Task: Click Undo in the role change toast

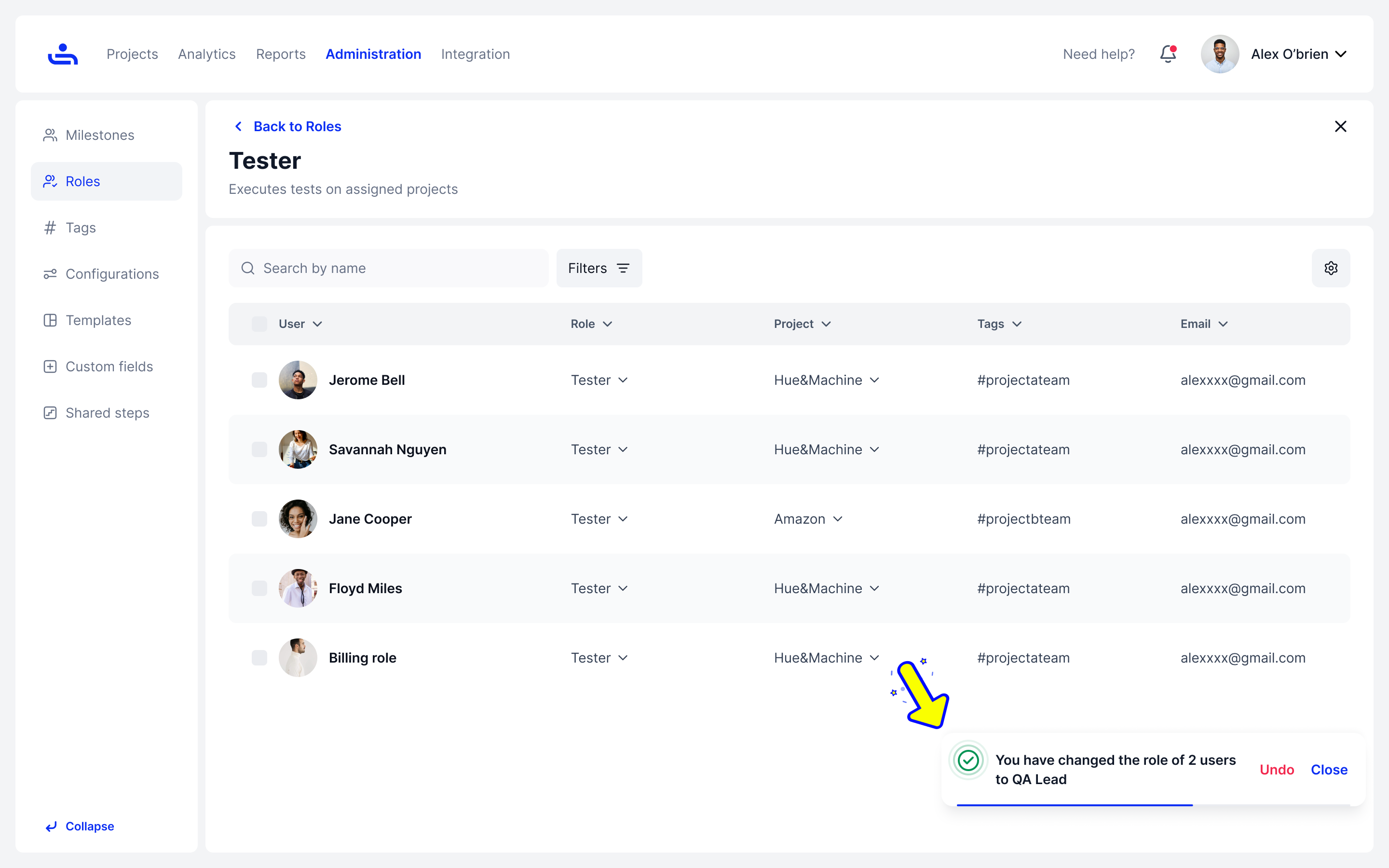Action: tap(1277, 769)
